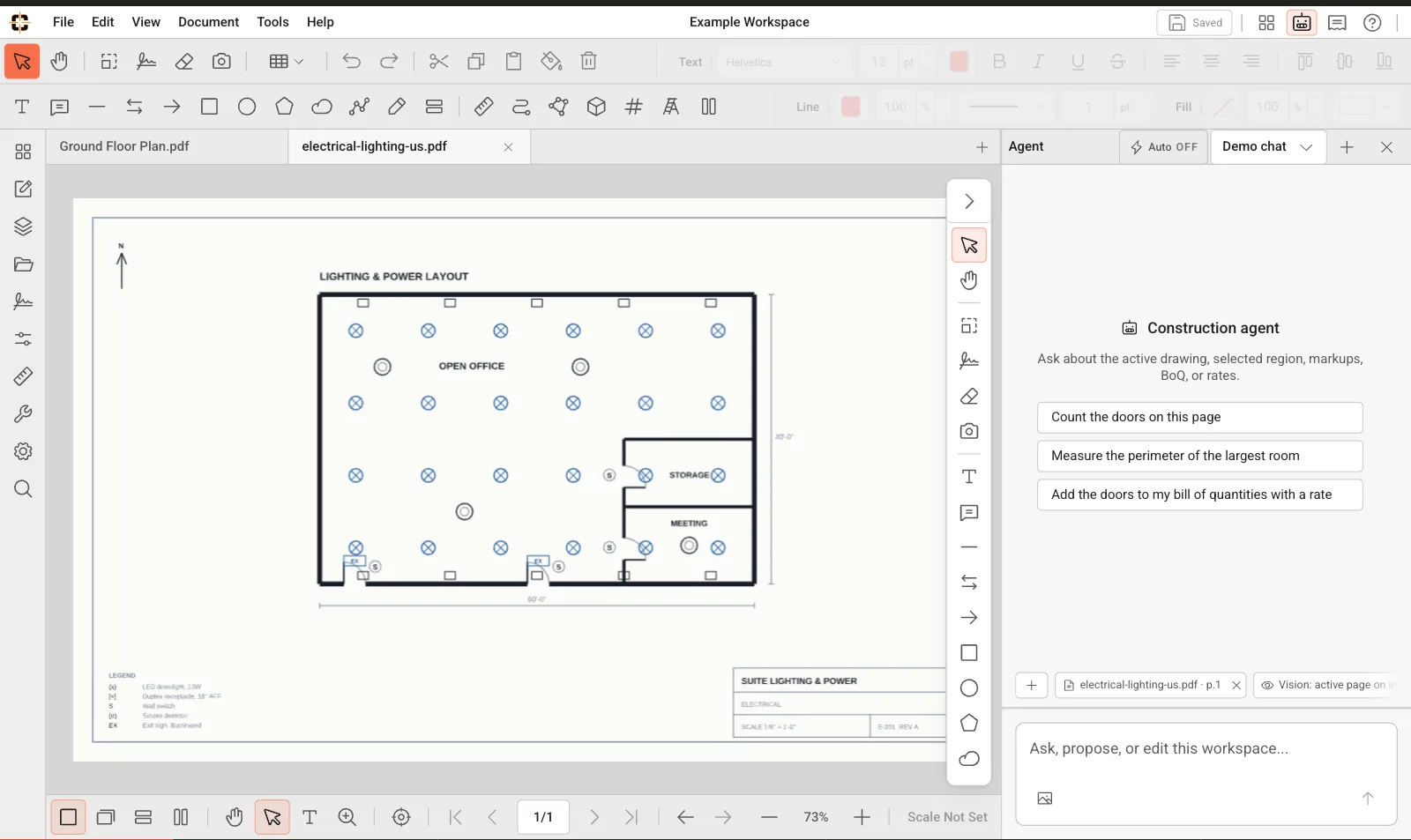Click the page number field showing 1/1
Image resolution: width=1411 pixels, height=840 pixels.
click(x=543, y=818)
